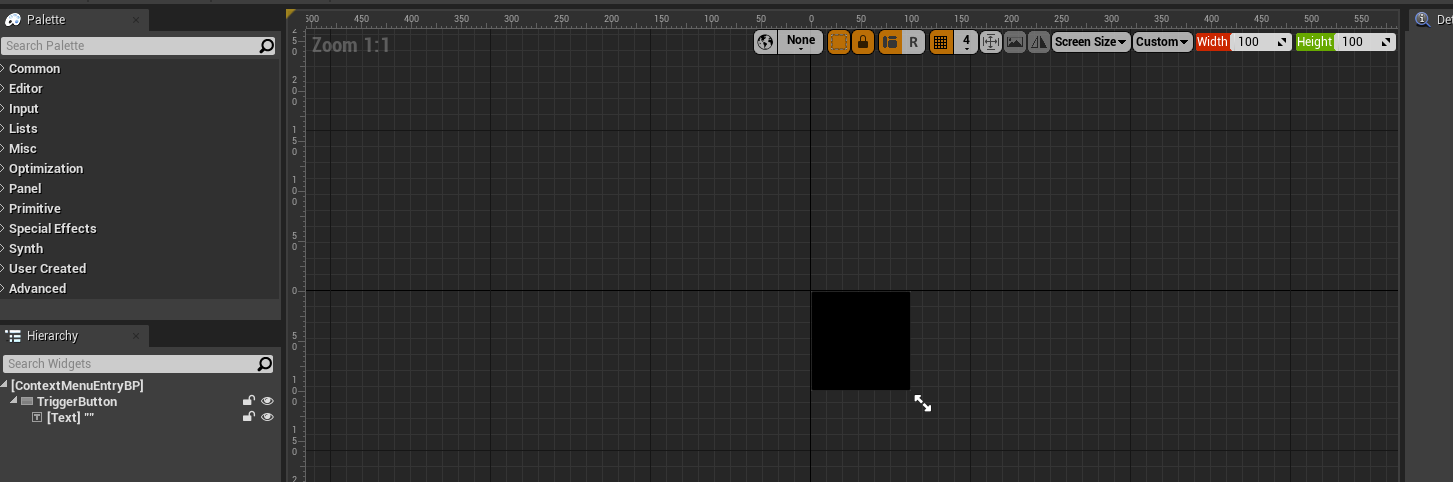Click the Hierarchy tab list icon
Viewport: 1453px width, 482px height.
click(14, 336)
